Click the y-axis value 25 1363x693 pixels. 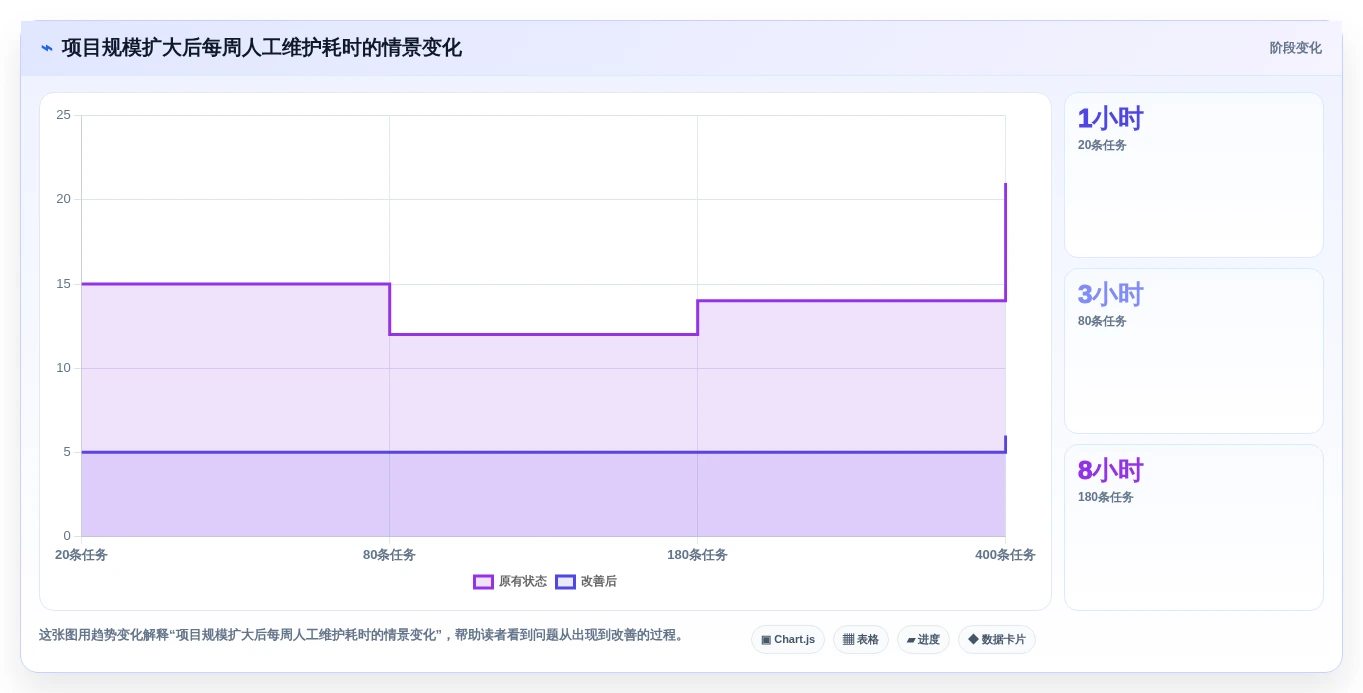tap(63, 115)
